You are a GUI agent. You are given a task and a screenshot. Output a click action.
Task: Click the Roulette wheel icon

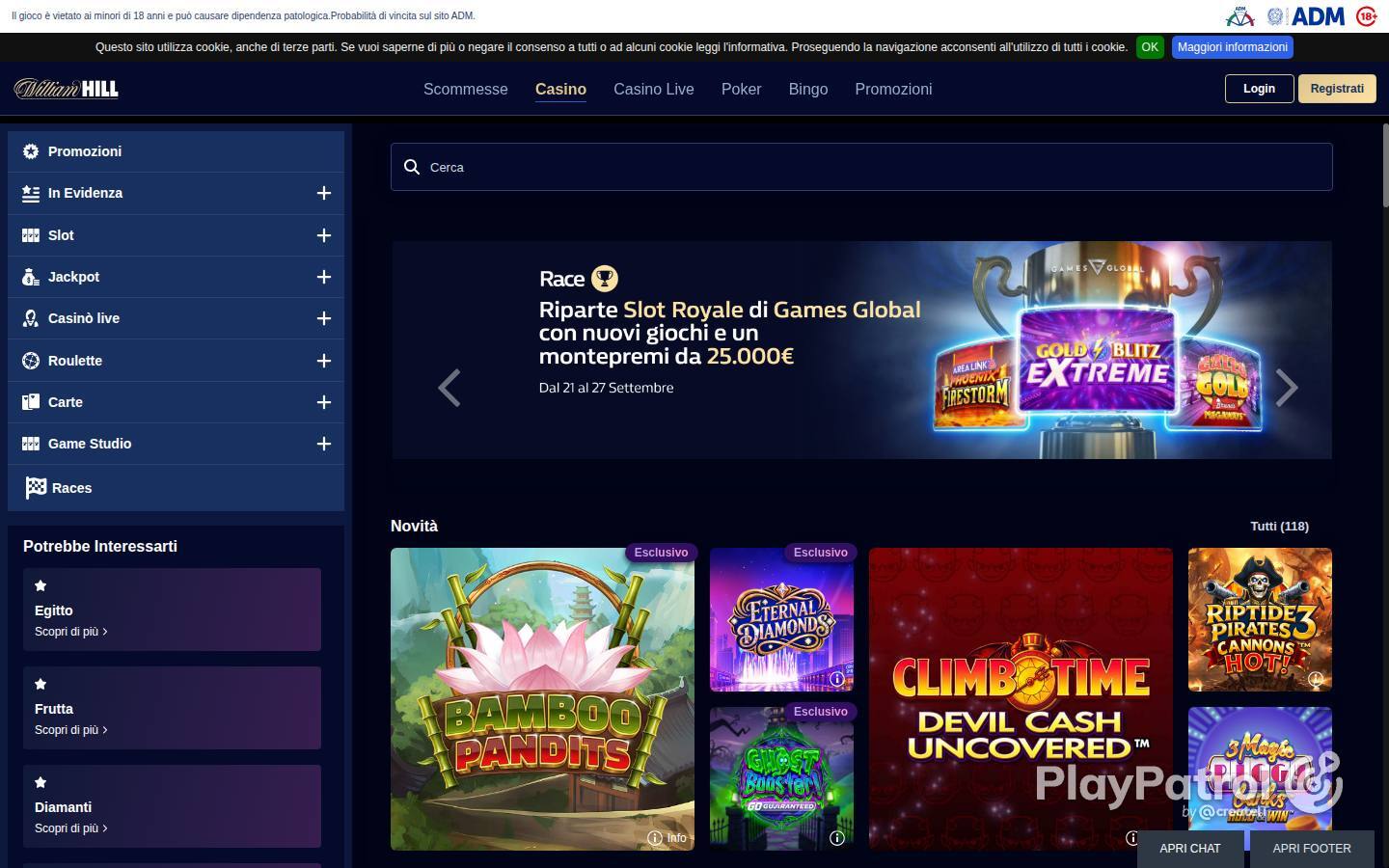tap(31, 361)
